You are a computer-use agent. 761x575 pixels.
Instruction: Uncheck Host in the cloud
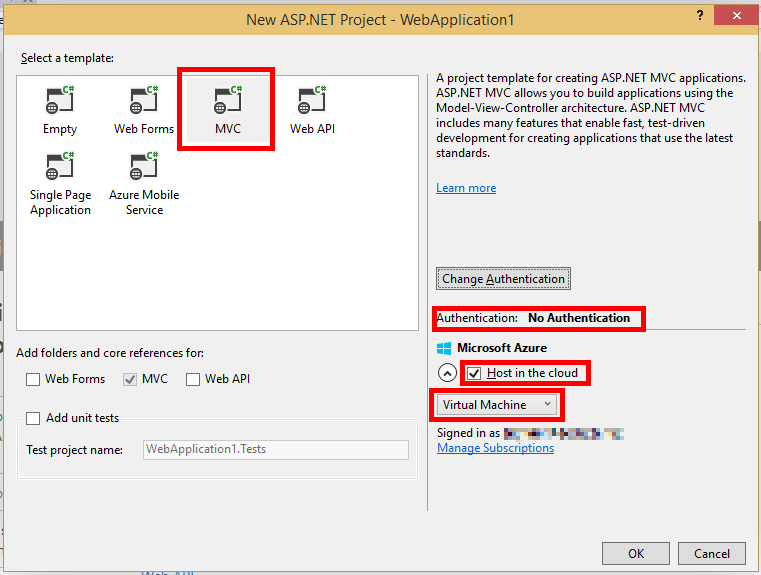(x=474, y=373)
